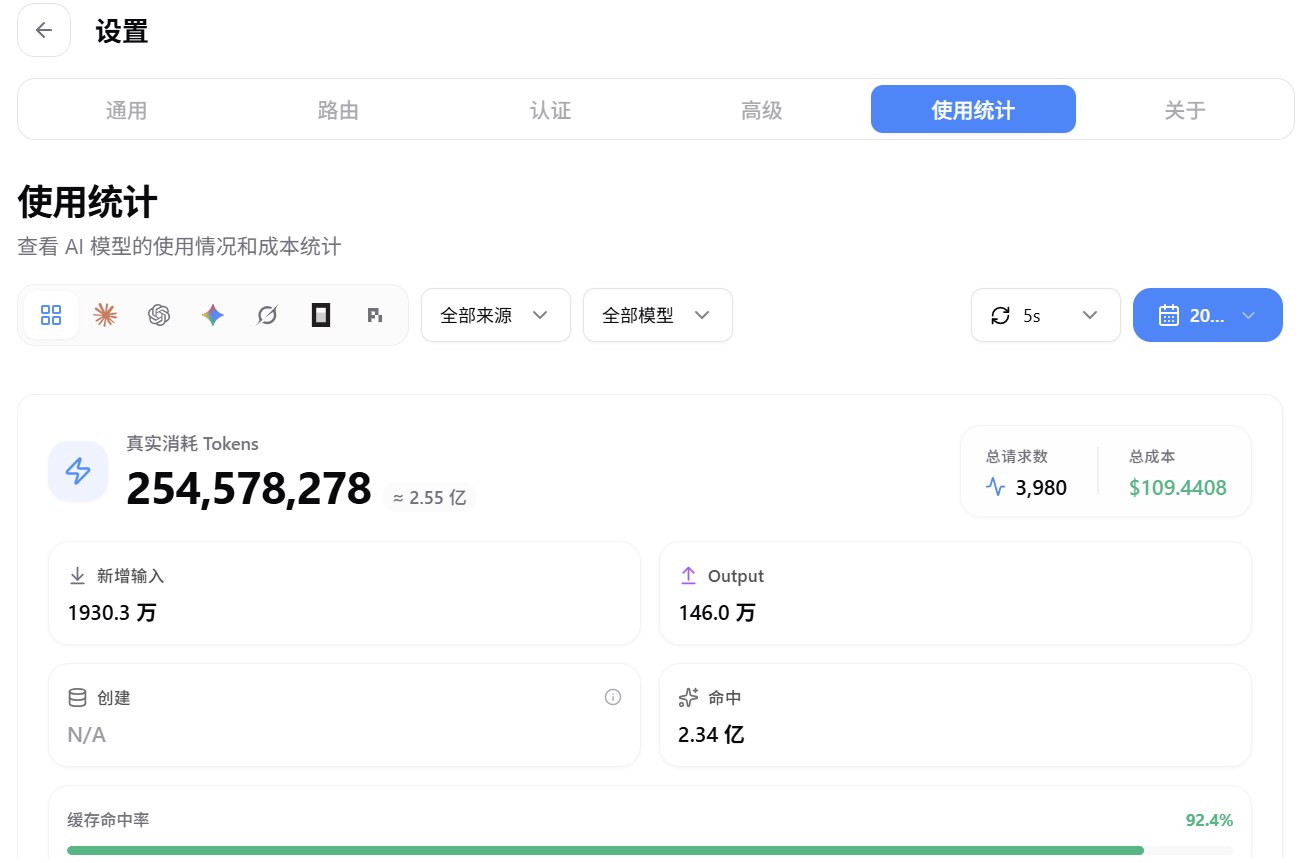Select the 使用统计 tab
Screen dimensions: 1316x863
pyautogui.click(x=973, y=110)
